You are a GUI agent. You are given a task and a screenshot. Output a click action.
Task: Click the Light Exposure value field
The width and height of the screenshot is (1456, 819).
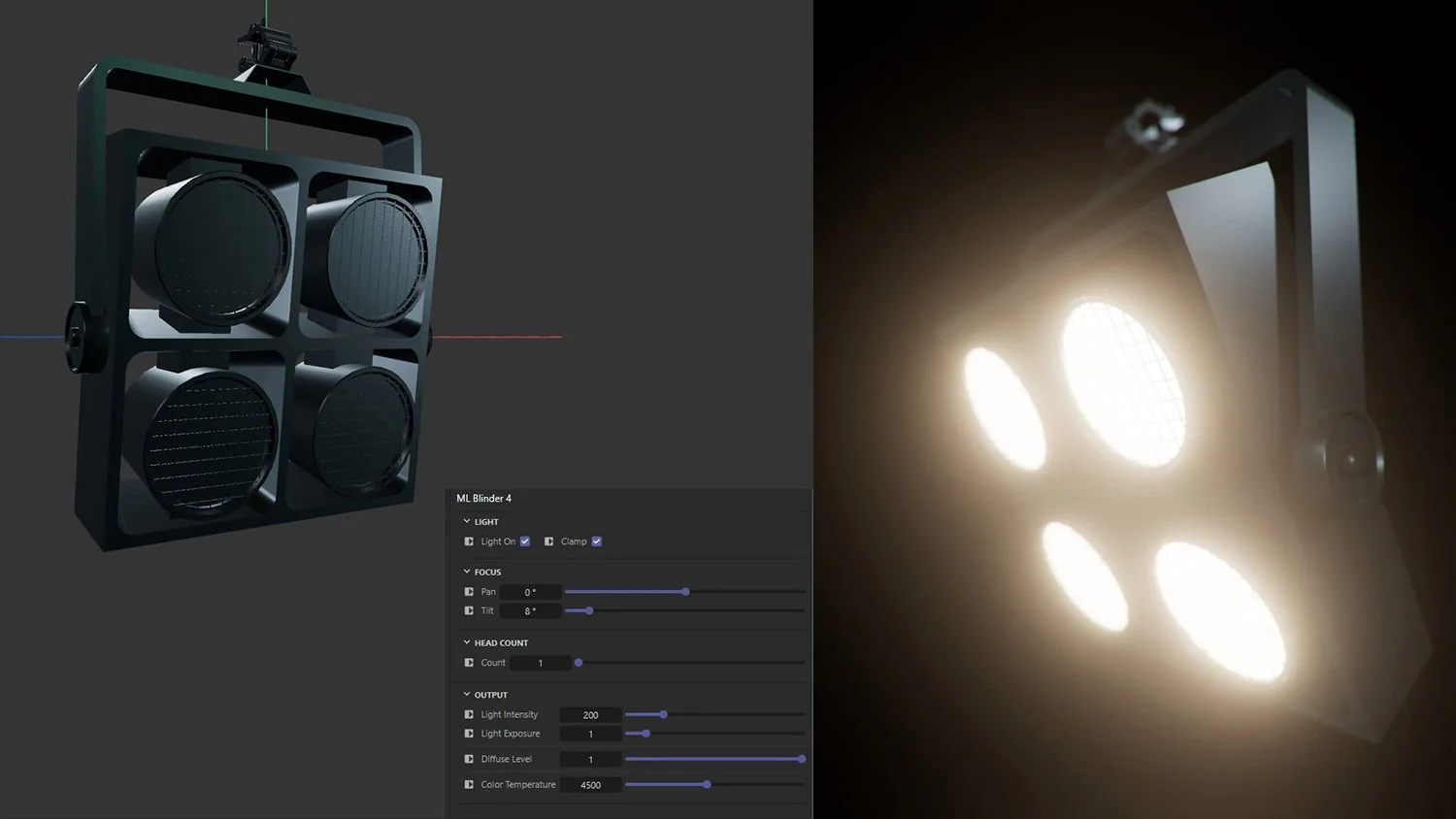click(590, 735)
